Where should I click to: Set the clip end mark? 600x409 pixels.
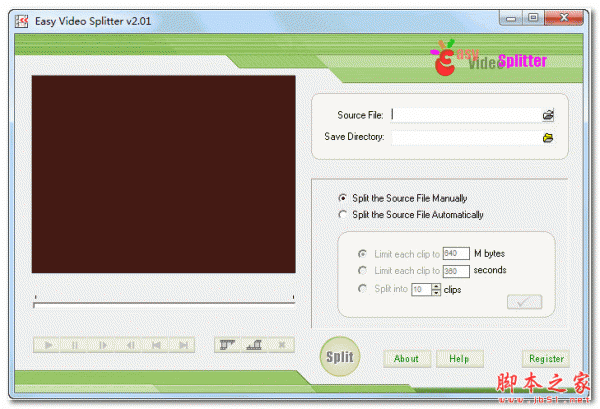tap(254, 345)
